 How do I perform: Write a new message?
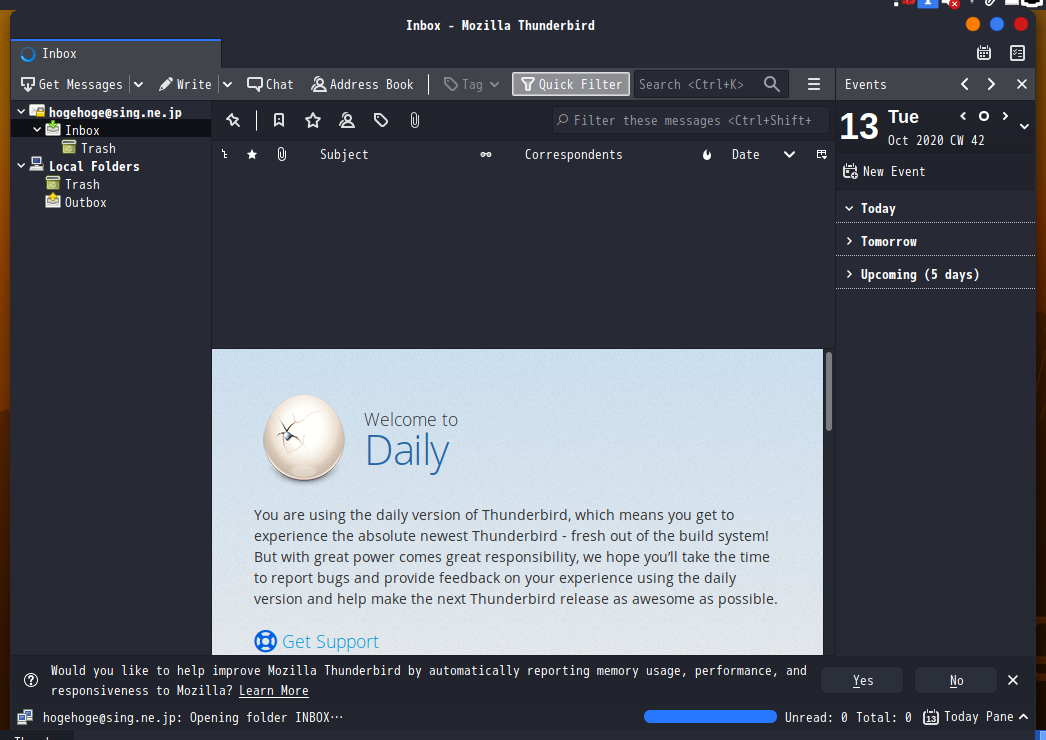(x=185, y=85)
